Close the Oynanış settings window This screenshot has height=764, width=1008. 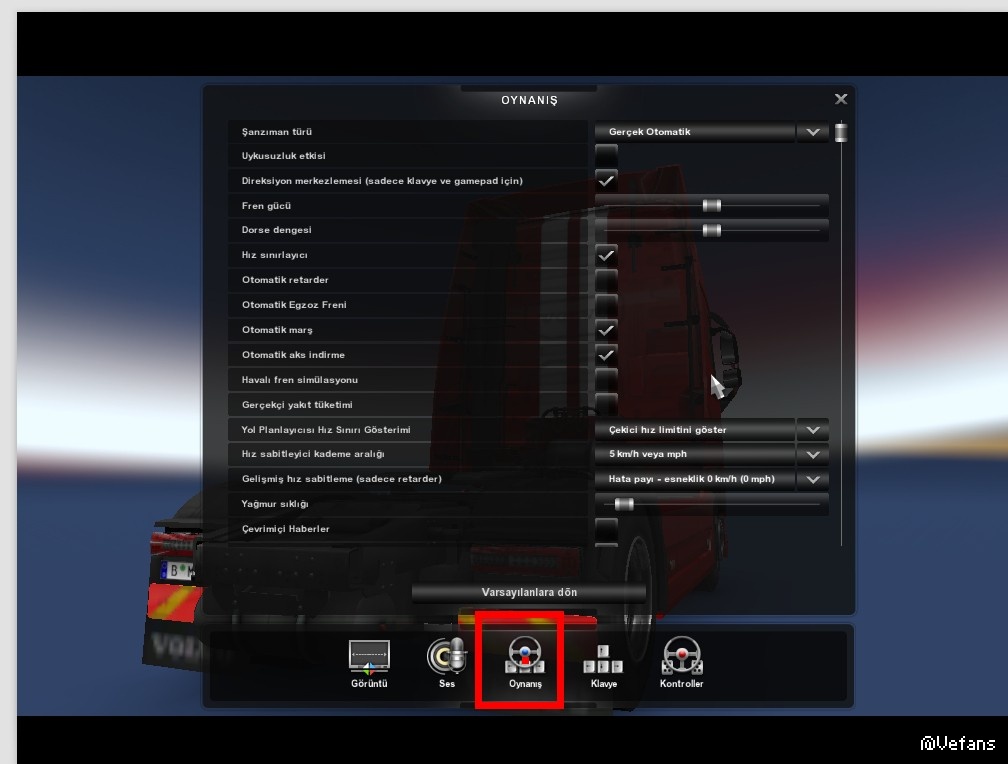tap(841, 99)
